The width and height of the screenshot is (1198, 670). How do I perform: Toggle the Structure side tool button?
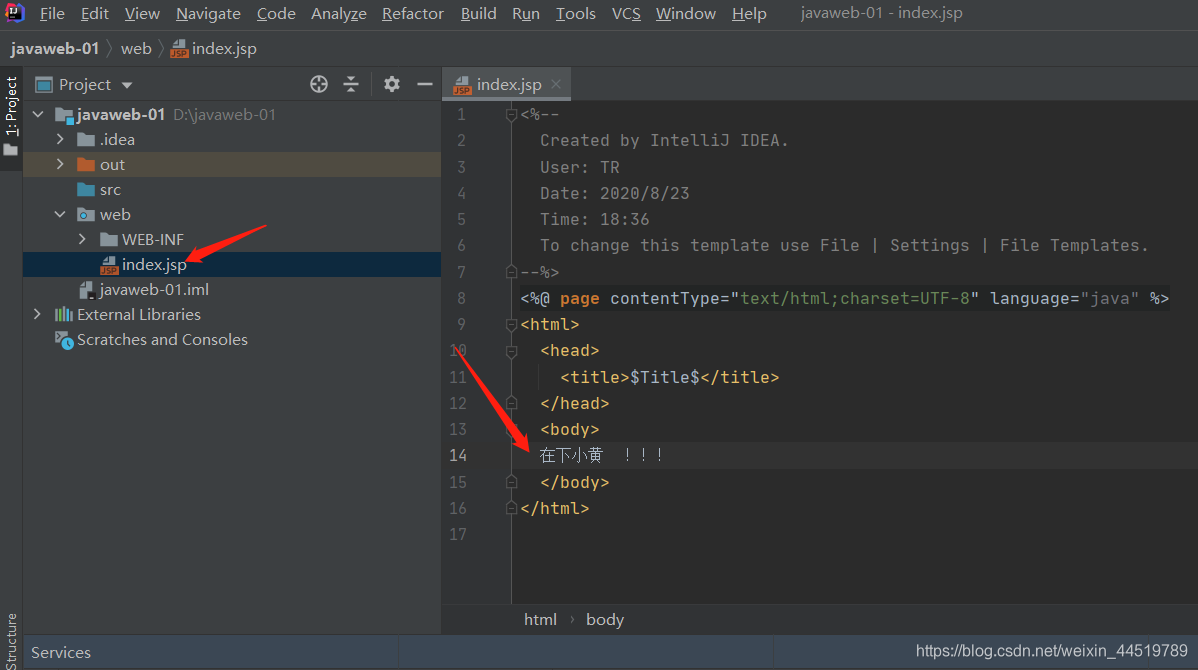click(x=11, y=640)
